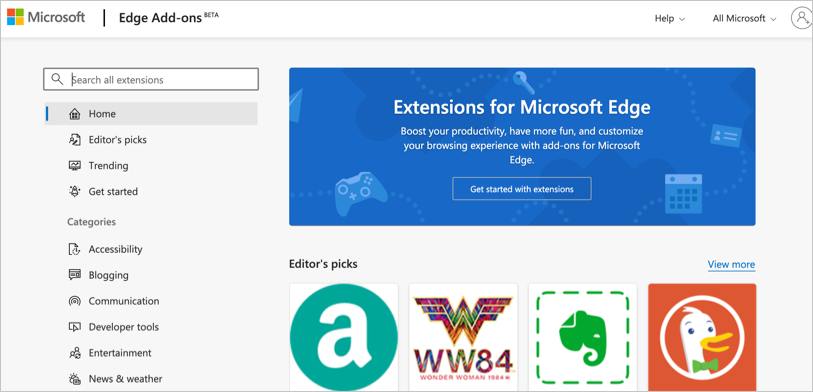
Task: Click the search magnifier icon
Action: click(57, 79)
